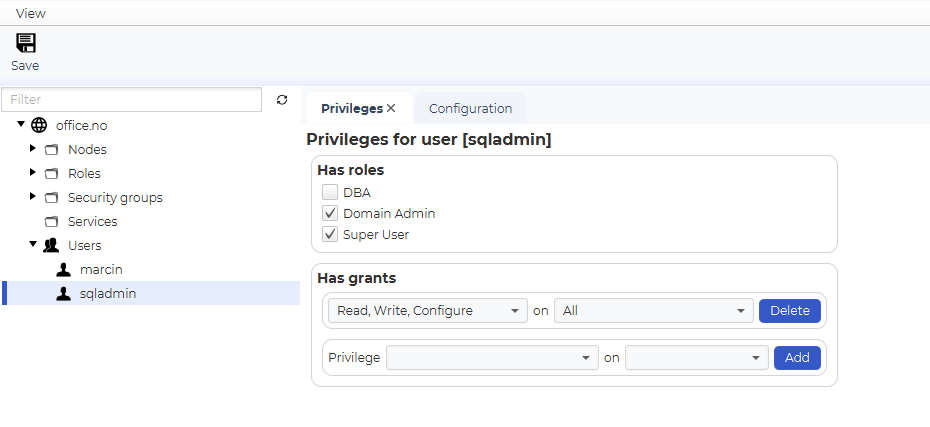Open the empty Privilege dropdown
930x427 pixels.
click(492, 358)
